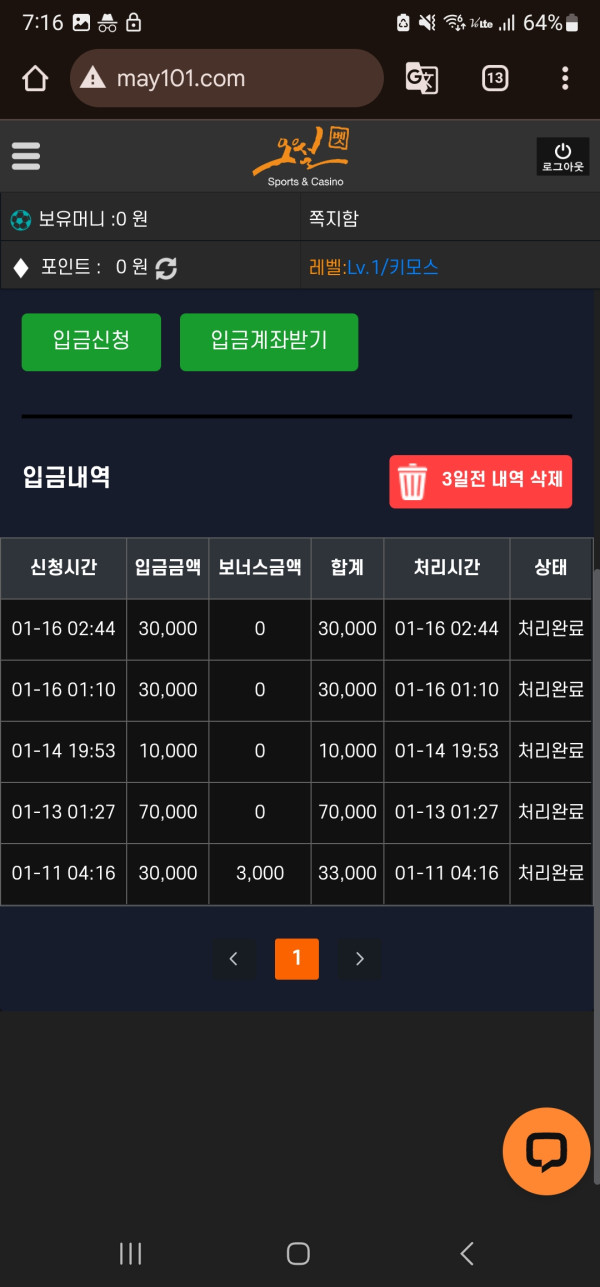Click the 입금신청 button
Viewport: 600px width, 1287px height.
91,341
